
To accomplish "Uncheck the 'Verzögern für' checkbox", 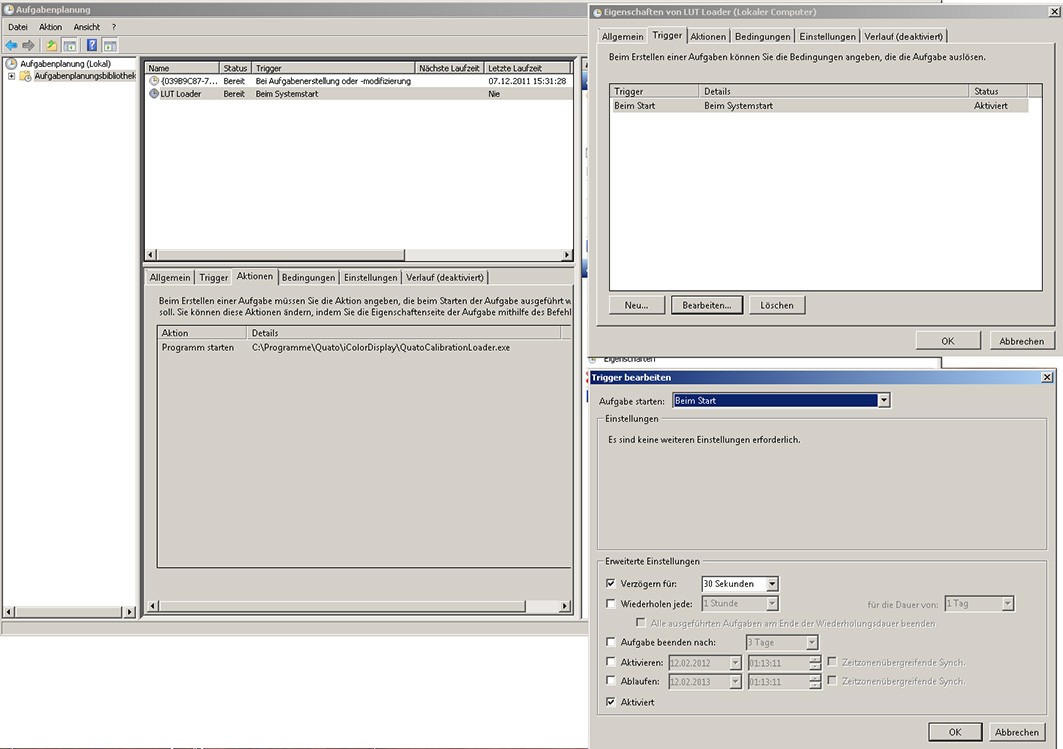I will (612, 584).
